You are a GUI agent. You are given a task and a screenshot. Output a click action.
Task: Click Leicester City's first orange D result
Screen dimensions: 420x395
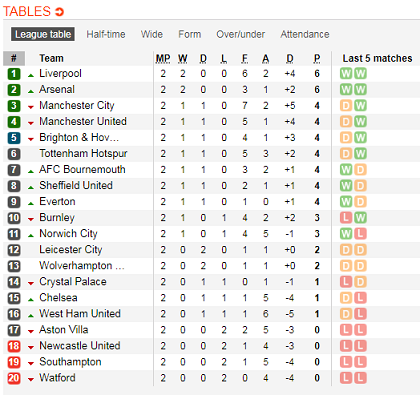346,250
